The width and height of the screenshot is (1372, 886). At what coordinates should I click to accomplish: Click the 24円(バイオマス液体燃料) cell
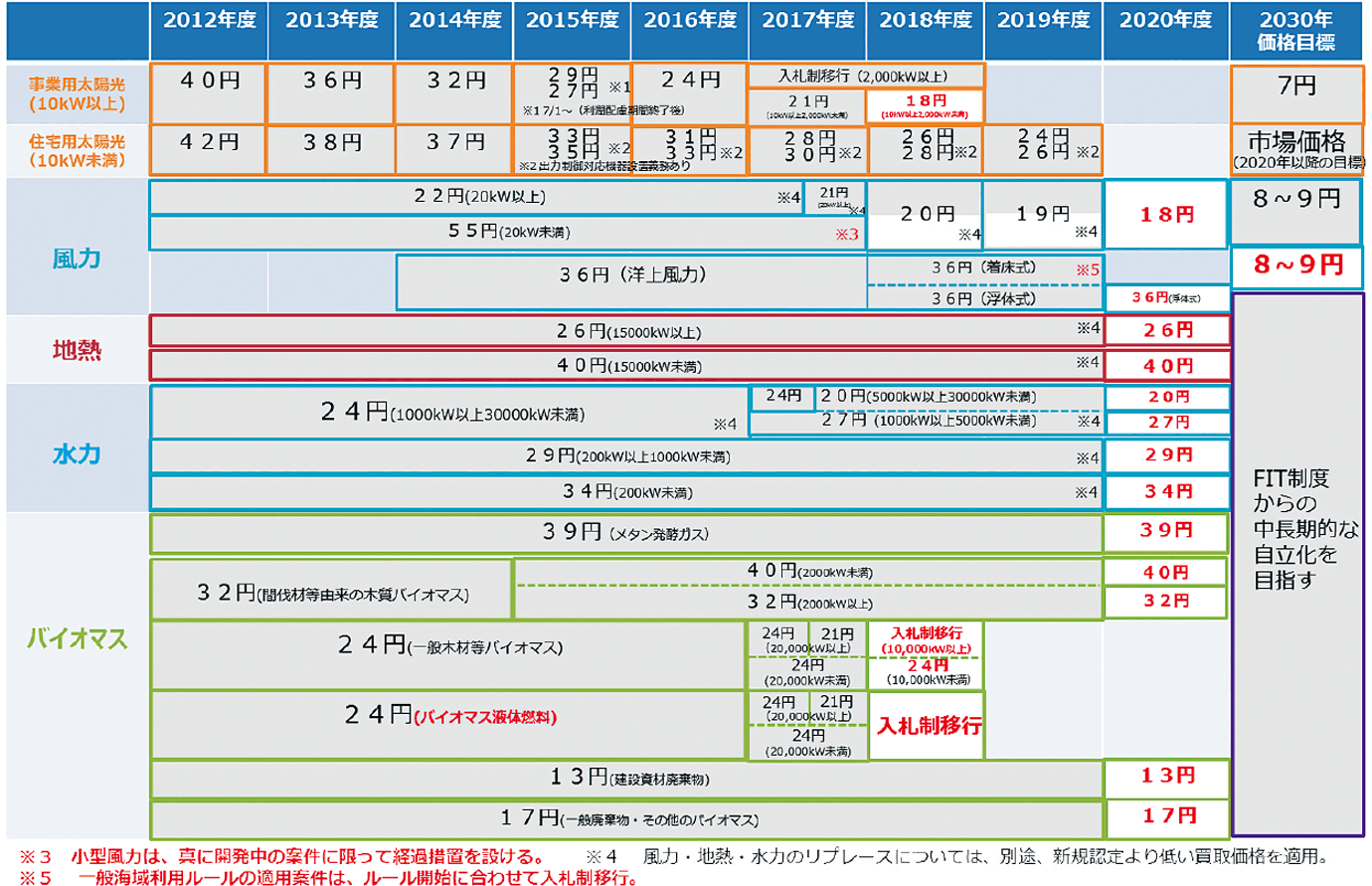coord(449,726)
